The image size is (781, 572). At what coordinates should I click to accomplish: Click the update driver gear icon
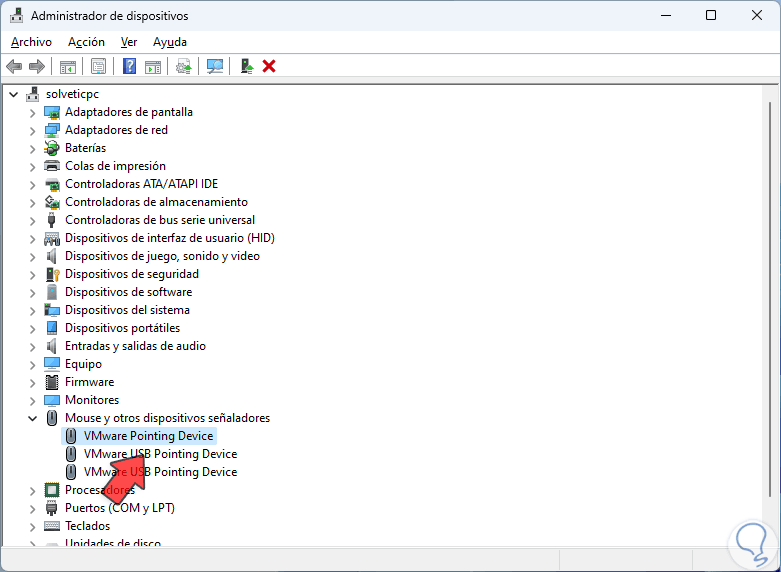pos(184,66)
